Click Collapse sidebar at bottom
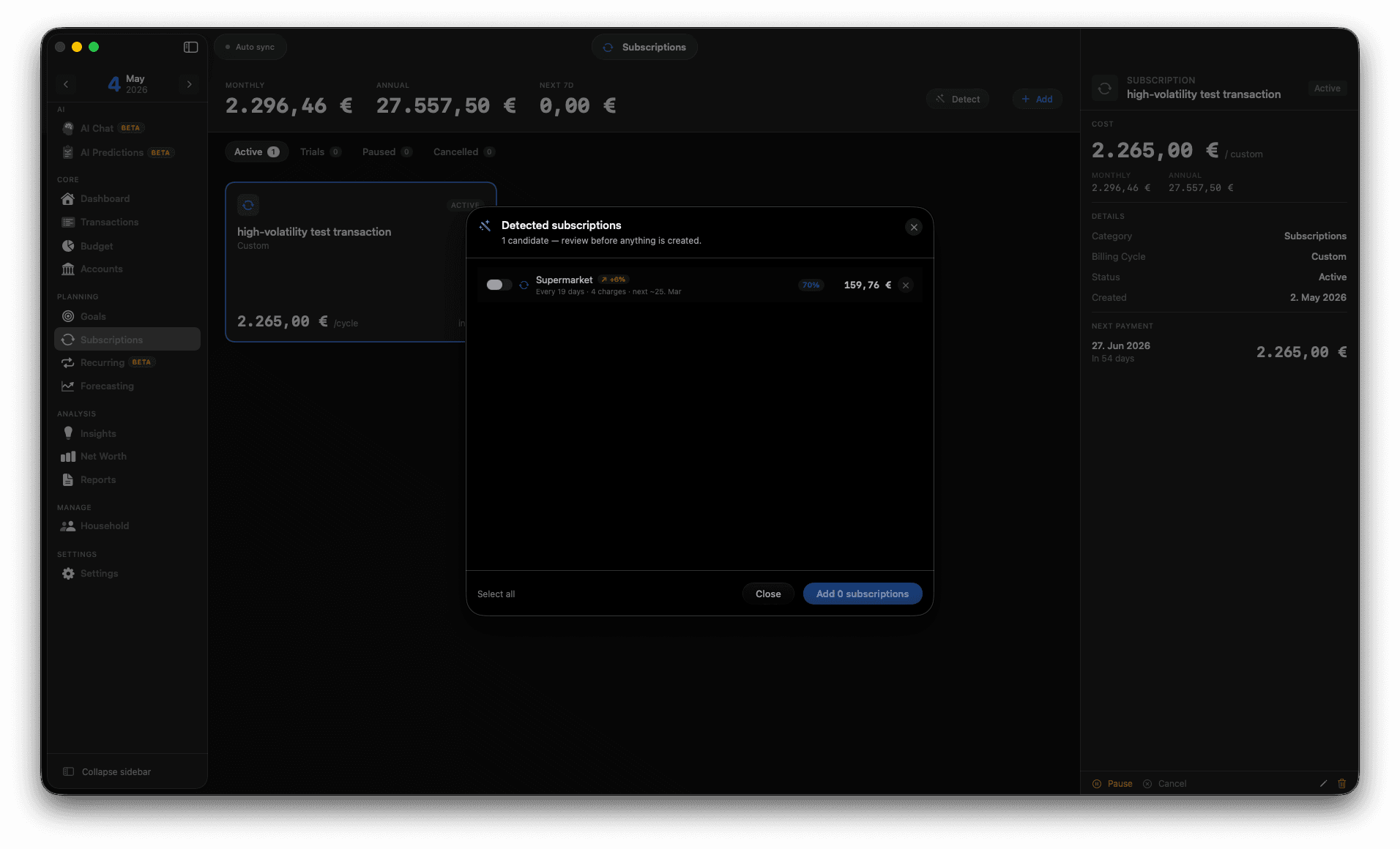1400x849 pixels. 108,772
